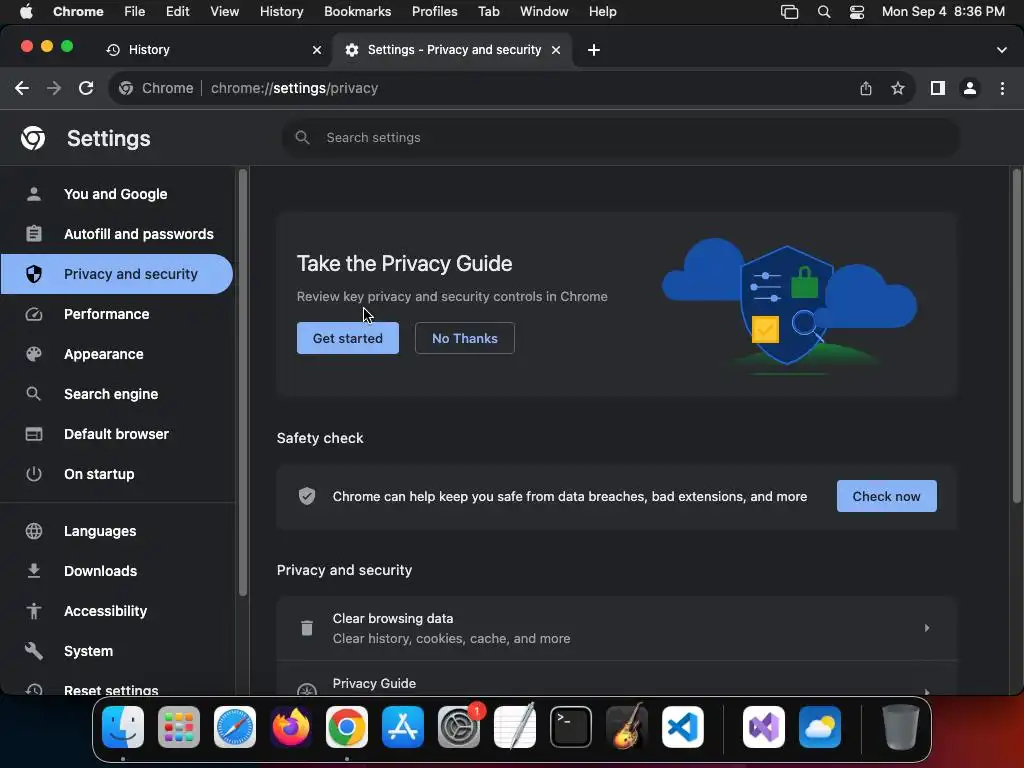Open the profile avatar menu
Image resolution: width=1024 pixels, height=768 pixels.
click(x=970, y=88)
